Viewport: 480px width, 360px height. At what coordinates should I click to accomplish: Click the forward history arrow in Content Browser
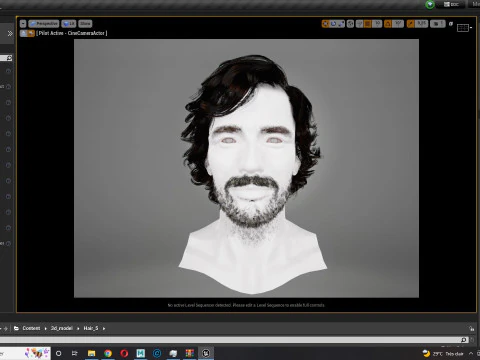click(6, 328)
